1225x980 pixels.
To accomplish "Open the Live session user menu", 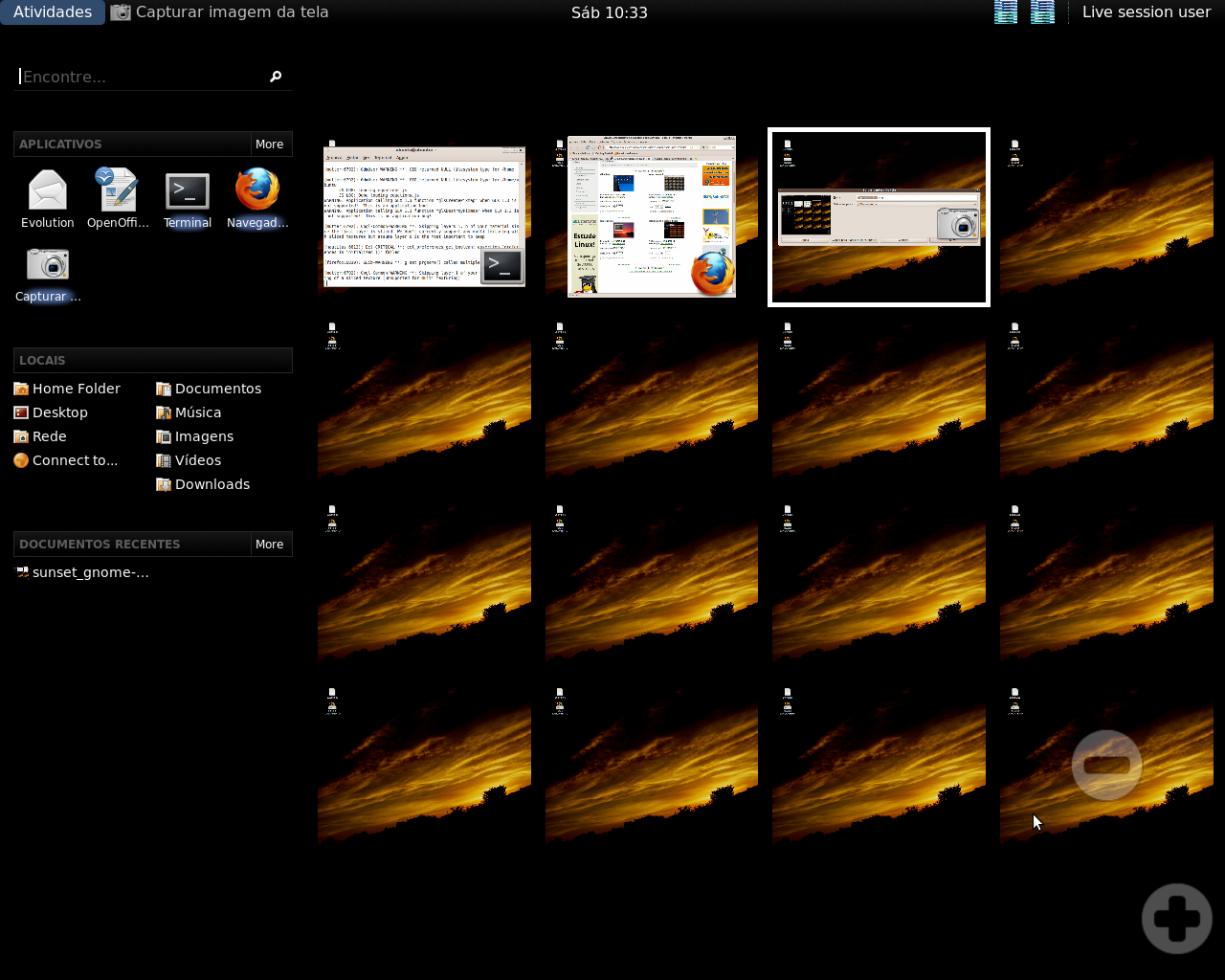I will [1147, 12].
